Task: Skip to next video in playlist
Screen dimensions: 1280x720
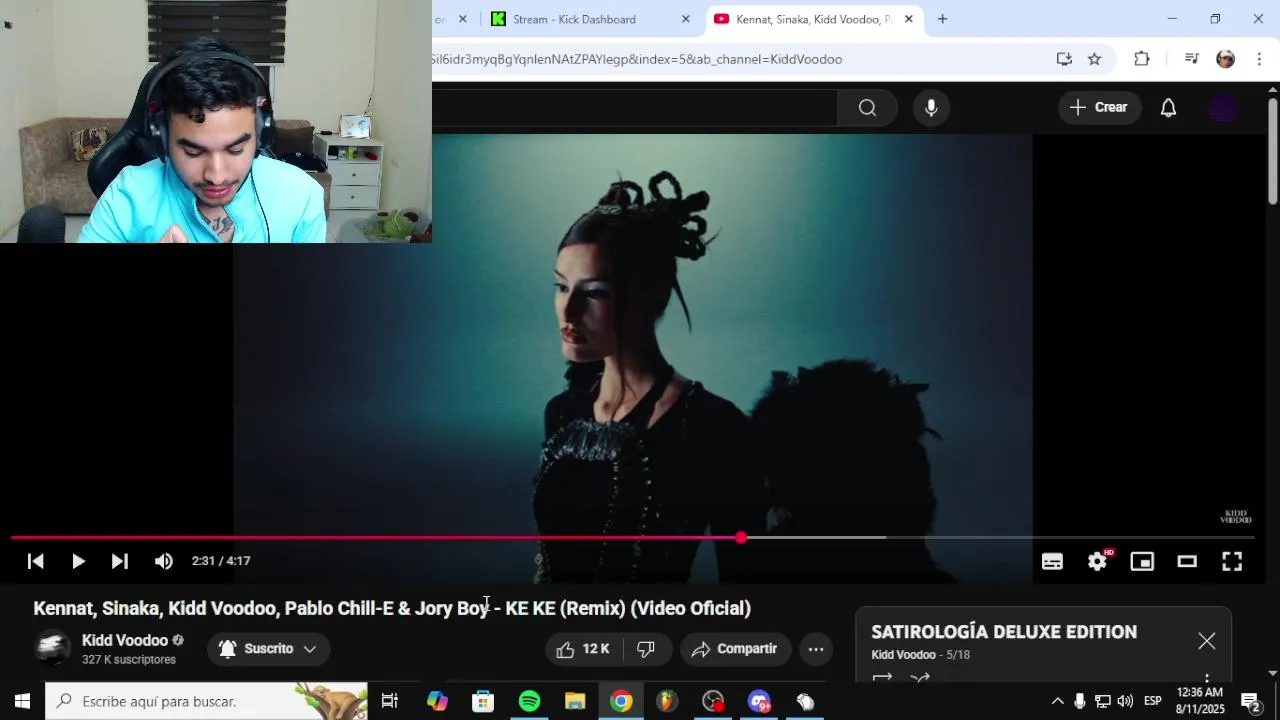Action: (120, 561)
